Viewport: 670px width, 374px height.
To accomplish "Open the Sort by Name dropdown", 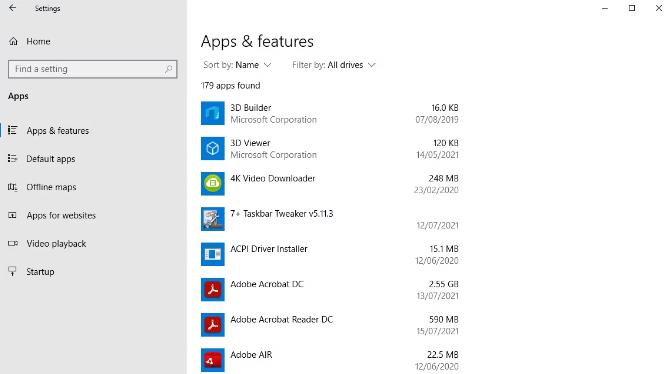I will pyautogui.click(x=237, y=65).
